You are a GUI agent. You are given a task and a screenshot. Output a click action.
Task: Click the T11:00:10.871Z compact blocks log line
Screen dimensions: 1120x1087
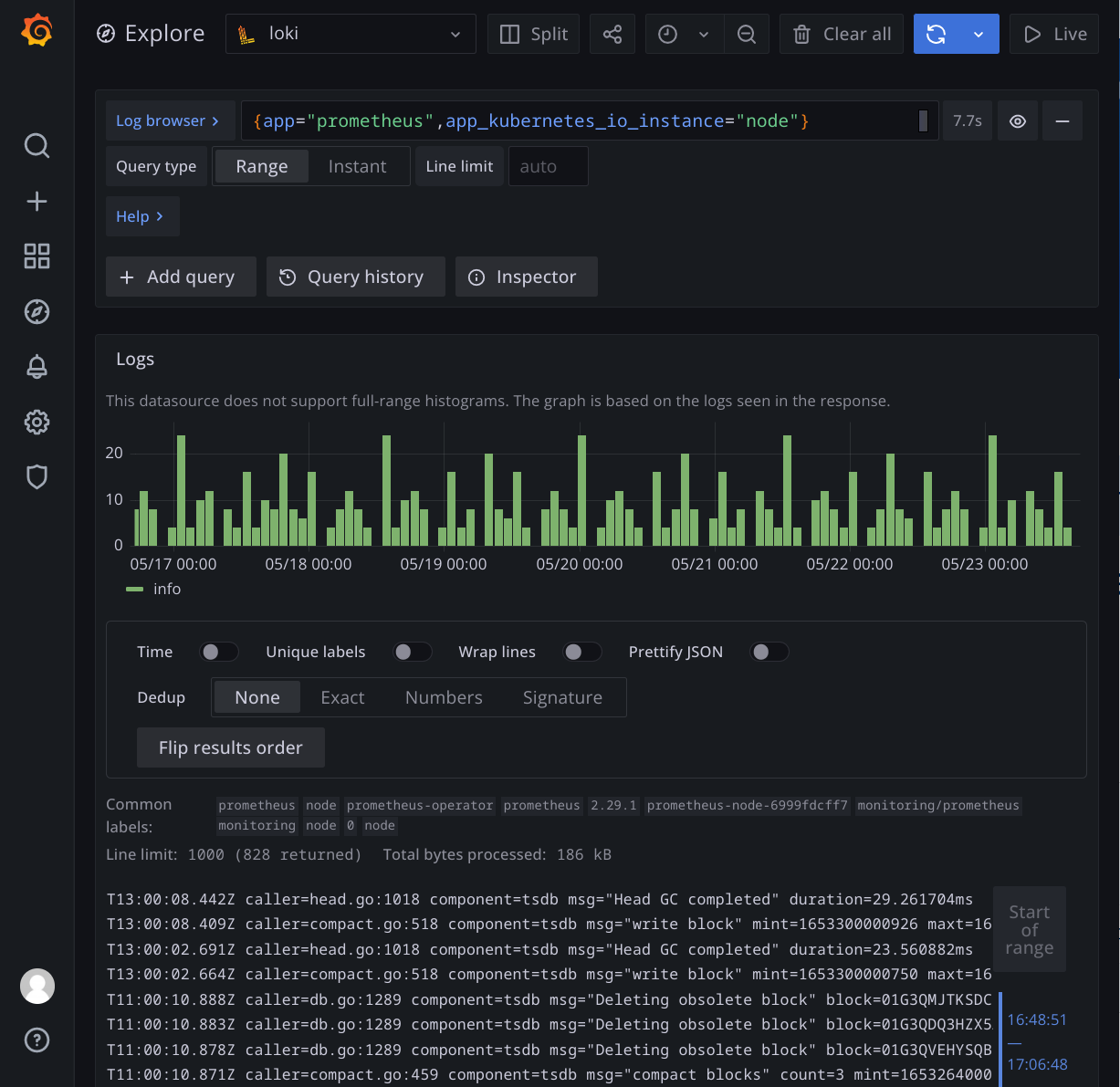[549, 1074]
